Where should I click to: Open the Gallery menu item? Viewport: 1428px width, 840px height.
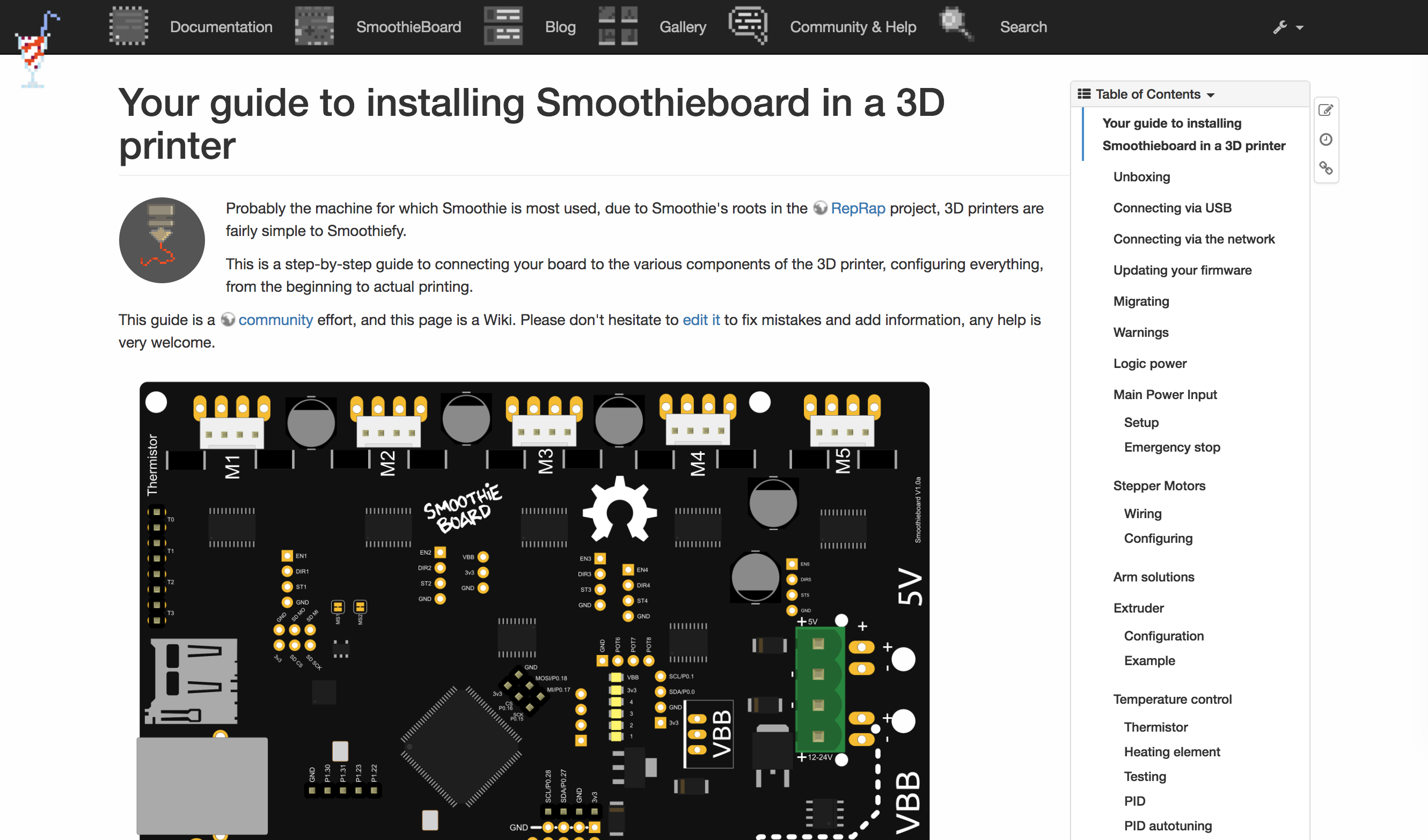[683, 27]
